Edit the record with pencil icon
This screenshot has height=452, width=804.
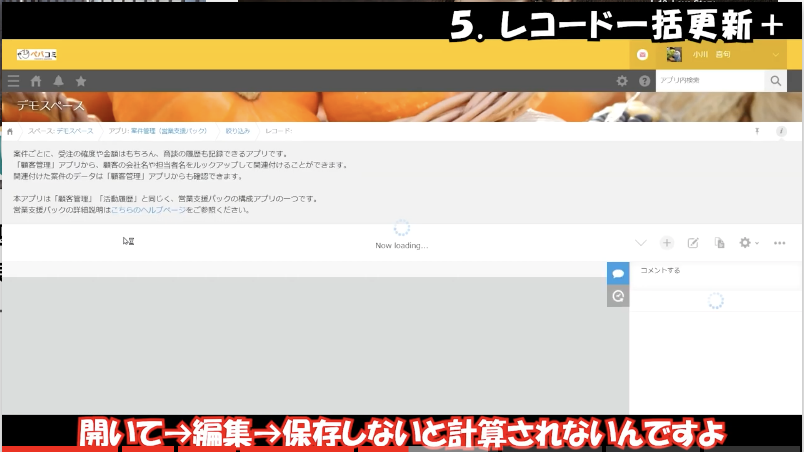coord(693,243)
